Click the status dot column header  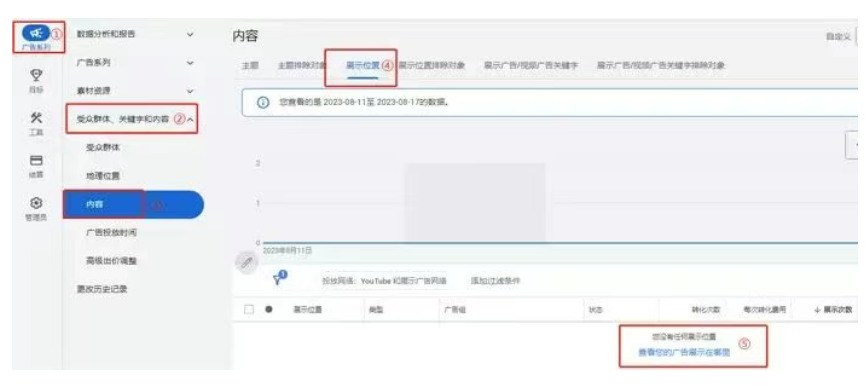269,310
